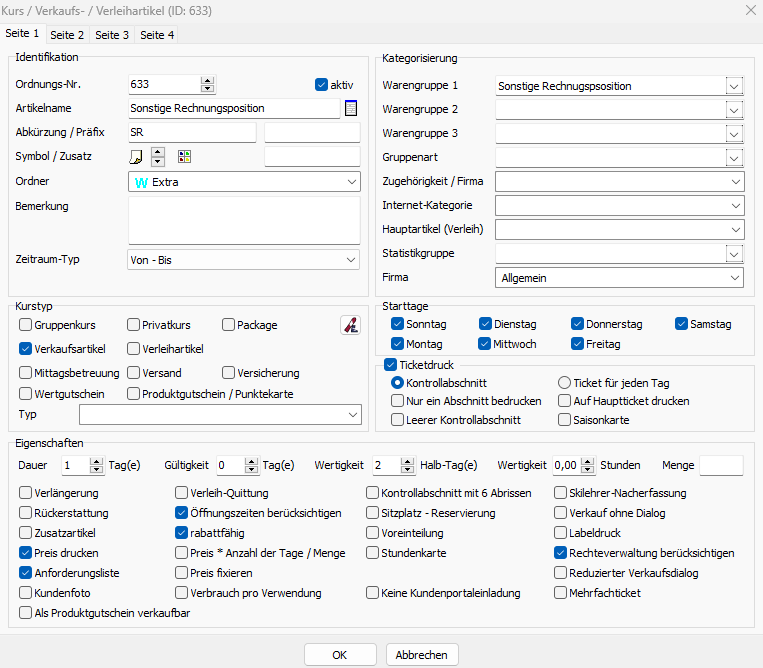
Task: Click the Bemerkung text area
Action: (244, 220)
